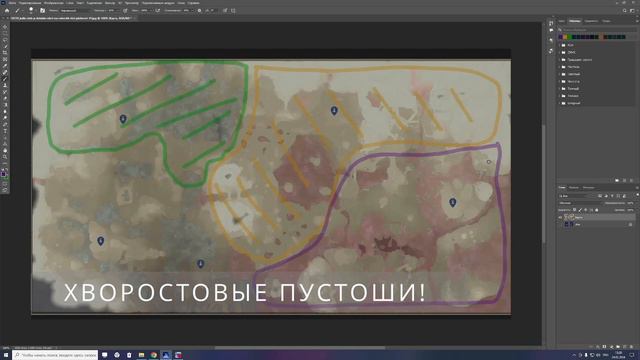Open the Справка menu
This screenshot has width=640, height=360.
193,3
